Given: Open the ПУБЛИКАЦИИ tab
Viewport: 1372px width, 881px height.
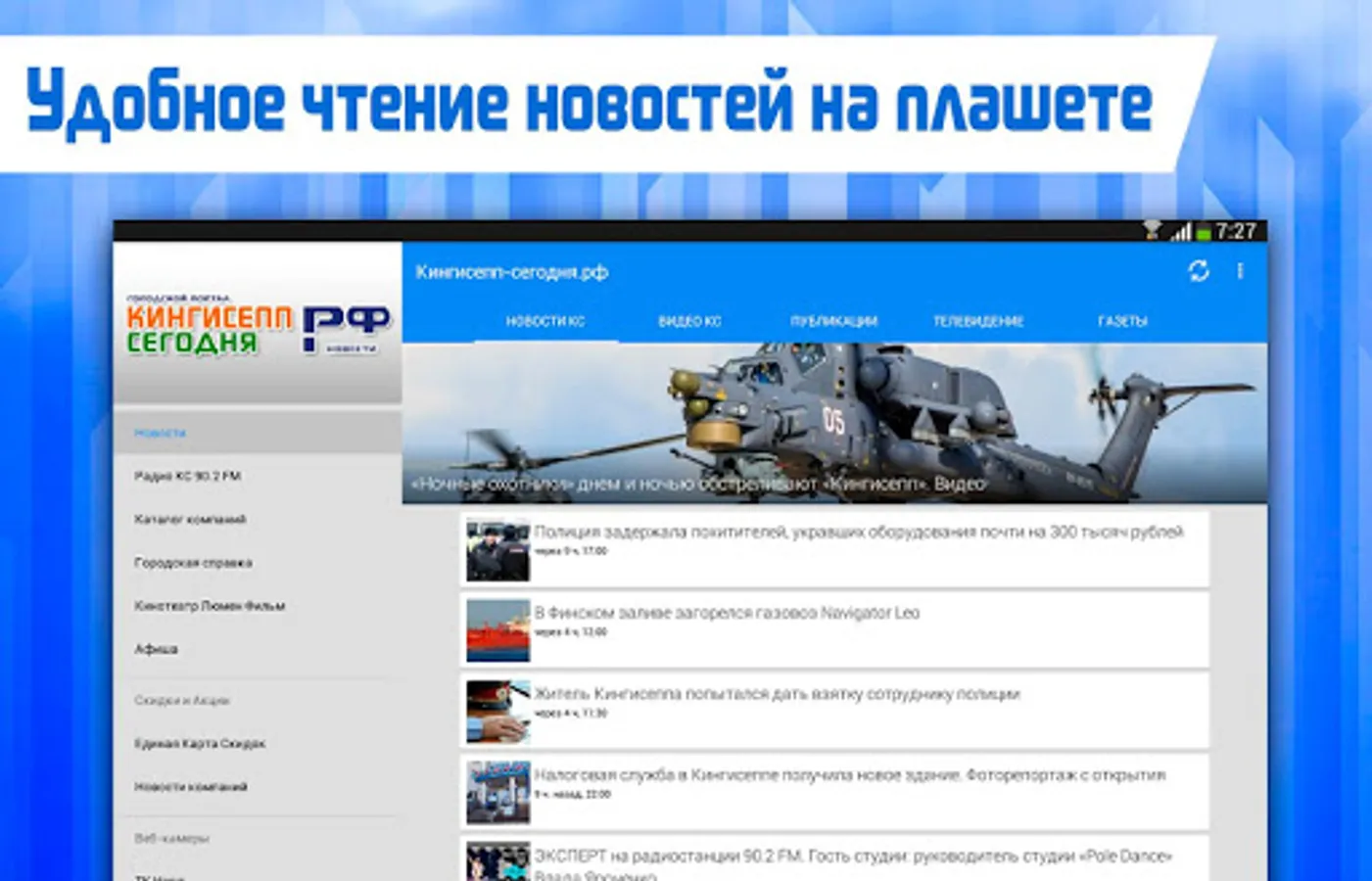Looking at the screenshot, I should 833,321.
